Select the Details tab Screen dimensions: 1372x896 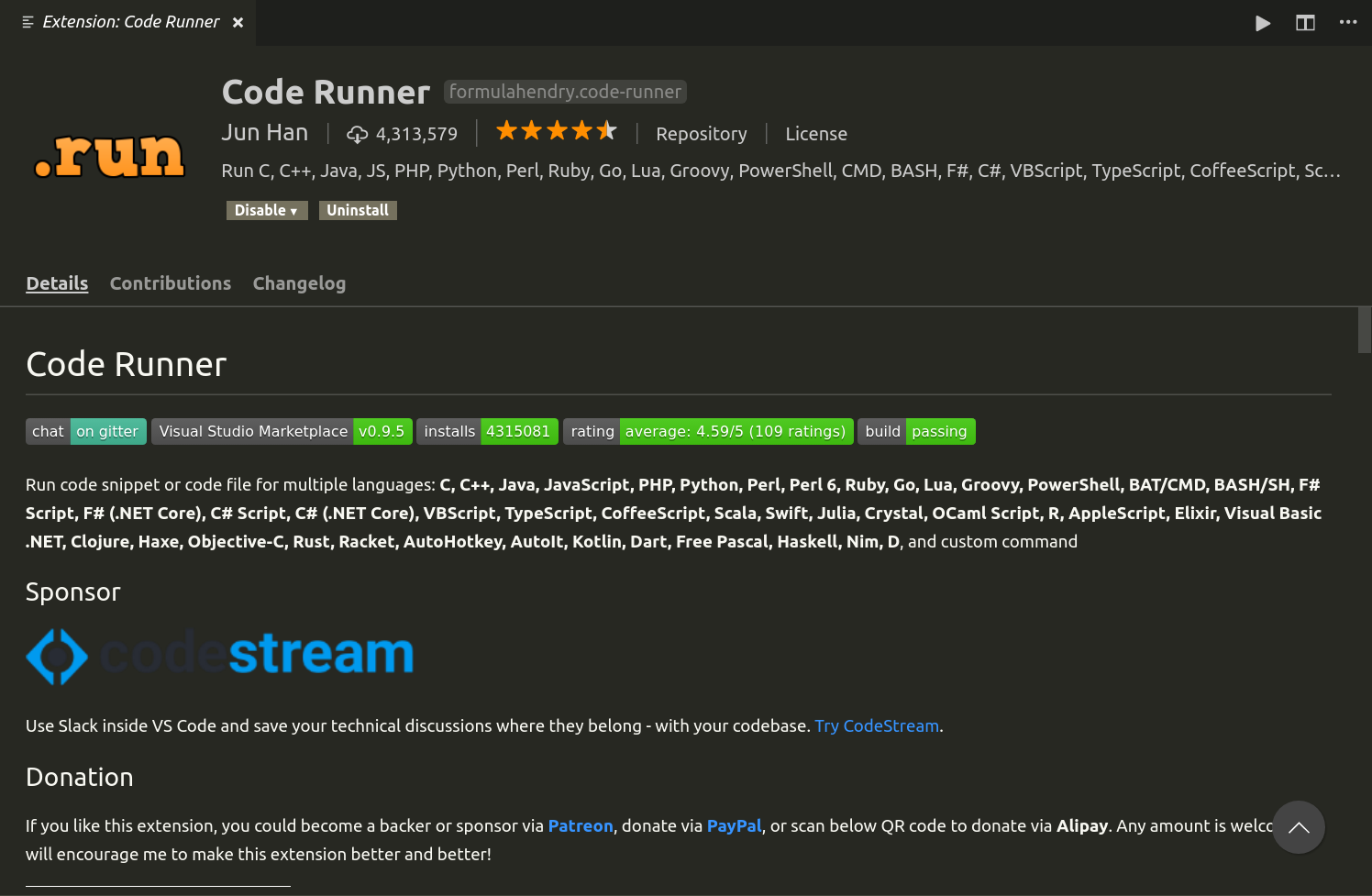coord(57,283)
